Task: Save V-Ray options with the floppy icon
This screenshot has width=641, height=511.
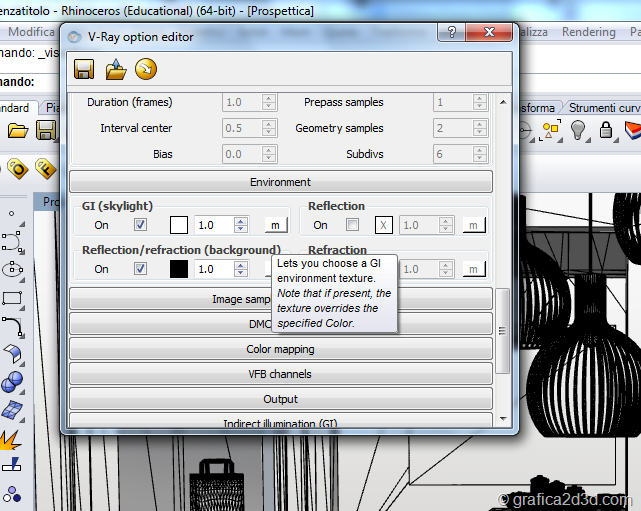Action: tap(84, 69)
